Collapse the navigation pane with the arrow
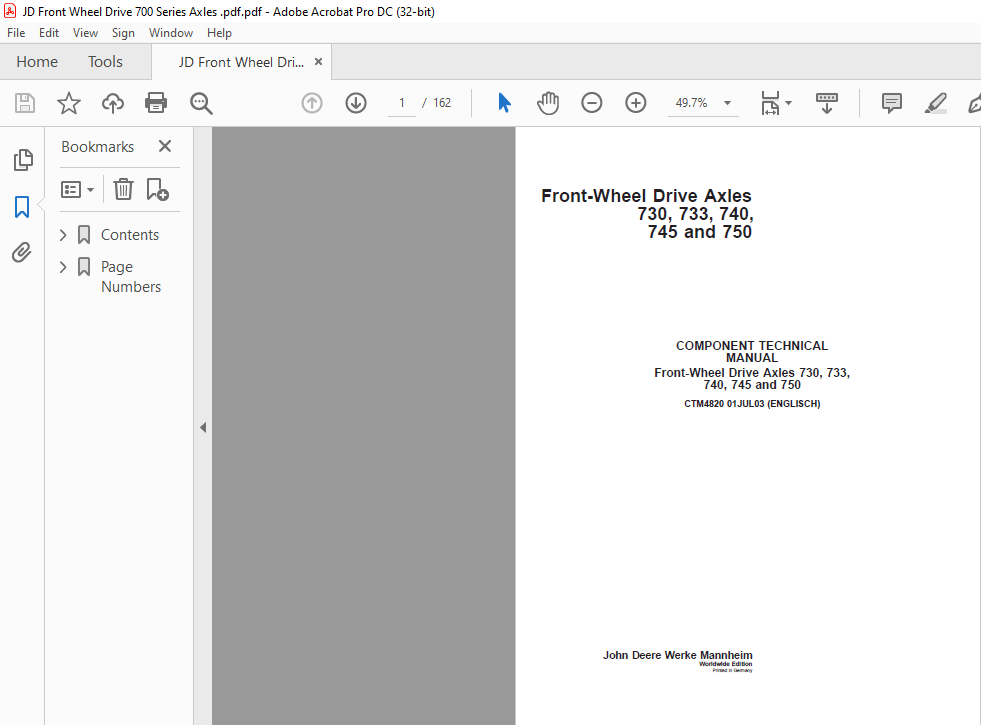The height and width of the screenshot is (725, 981). click(203, 428)
